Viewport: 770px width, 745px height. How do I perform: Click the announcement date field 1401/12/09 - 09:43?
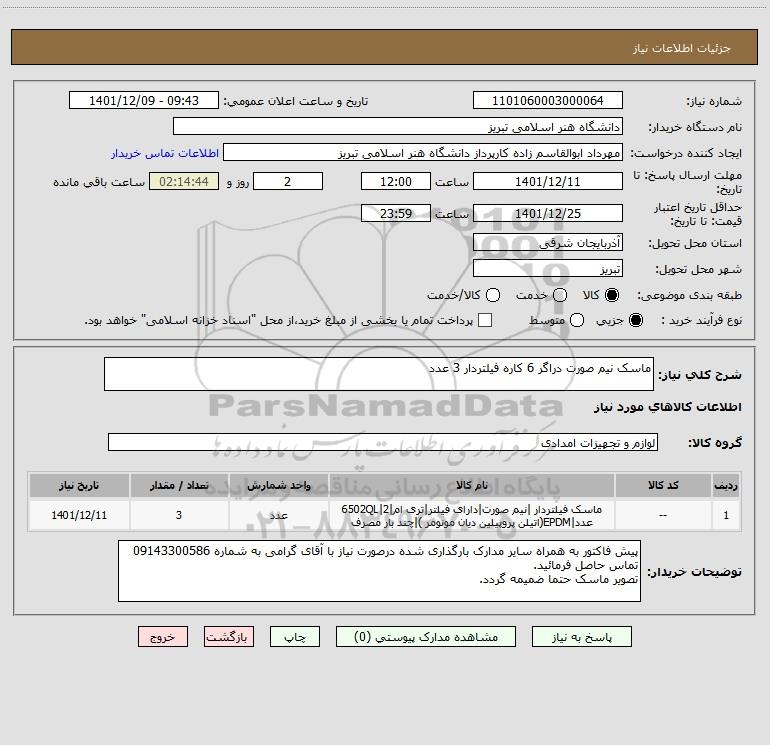[144, 101]
